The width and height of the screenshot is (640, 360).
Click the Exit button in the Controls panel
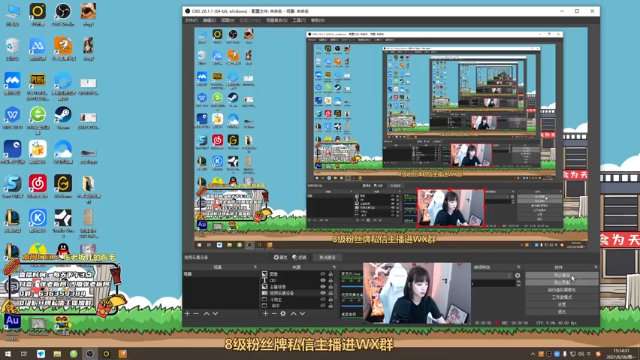tap(562, 312)
